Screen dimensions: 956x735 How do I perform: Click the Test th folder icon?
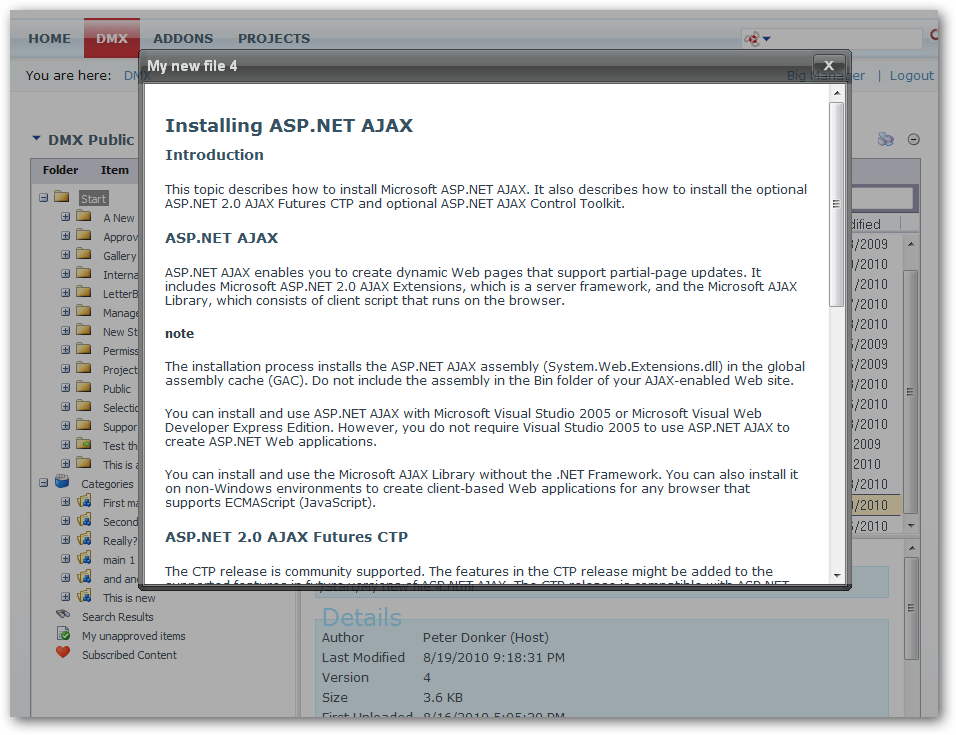pyautogui.click(x=84, y=444)
